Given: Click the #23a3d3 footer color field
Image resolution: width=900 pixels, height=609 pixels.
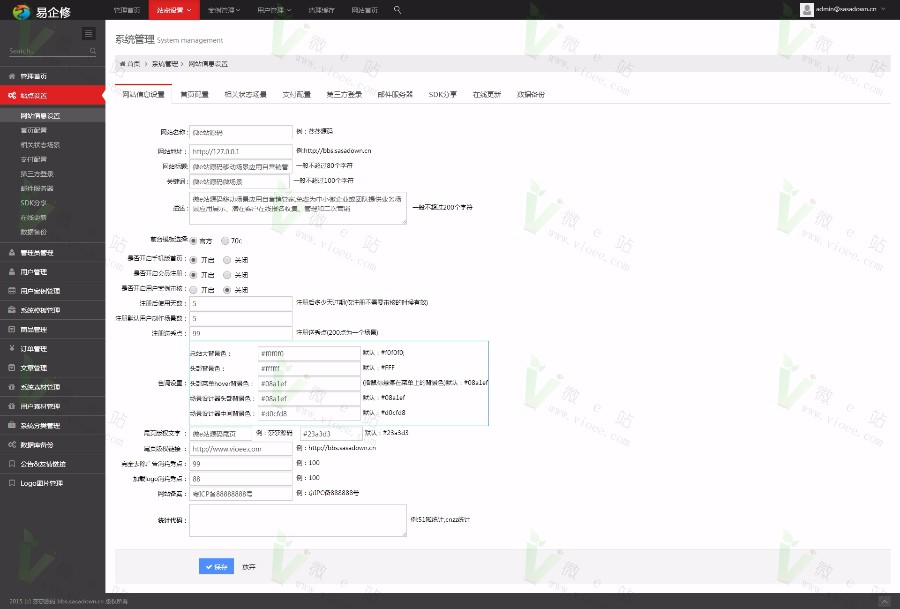Looking at the screenshot, I should tap(331, 434).
